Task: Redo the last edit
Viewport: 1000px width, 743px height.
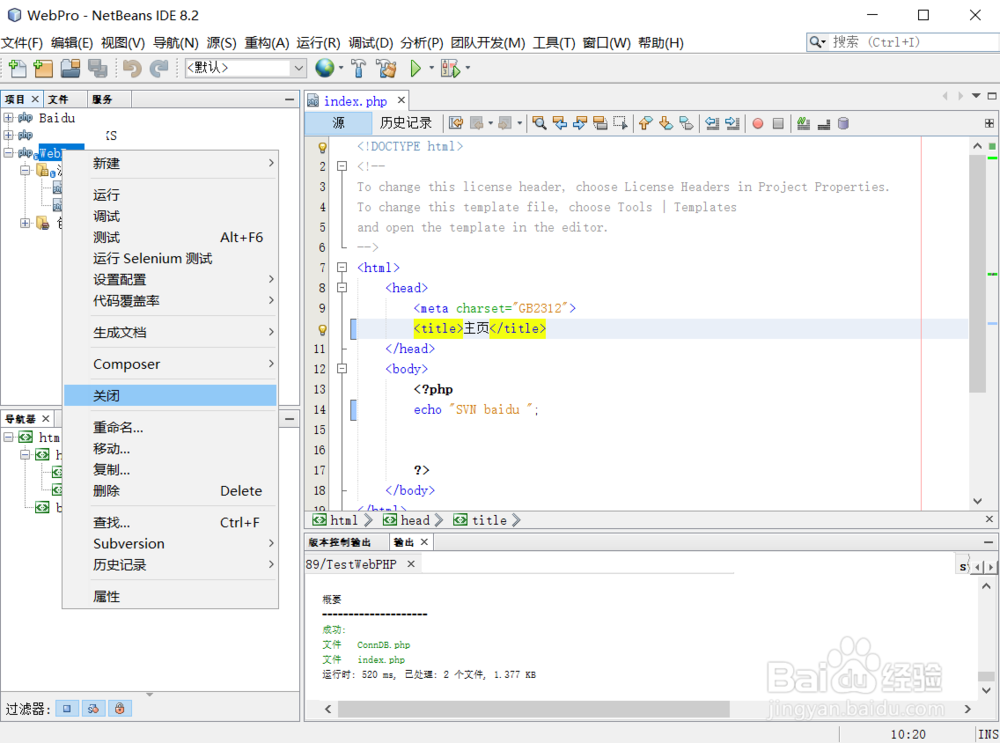Action: coord(159,68)
